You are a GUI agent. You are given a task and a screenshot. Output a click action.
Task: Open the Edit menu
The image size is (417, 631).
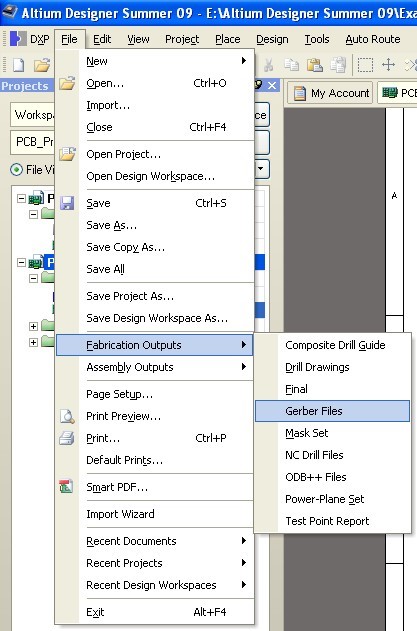pos(102,39)
